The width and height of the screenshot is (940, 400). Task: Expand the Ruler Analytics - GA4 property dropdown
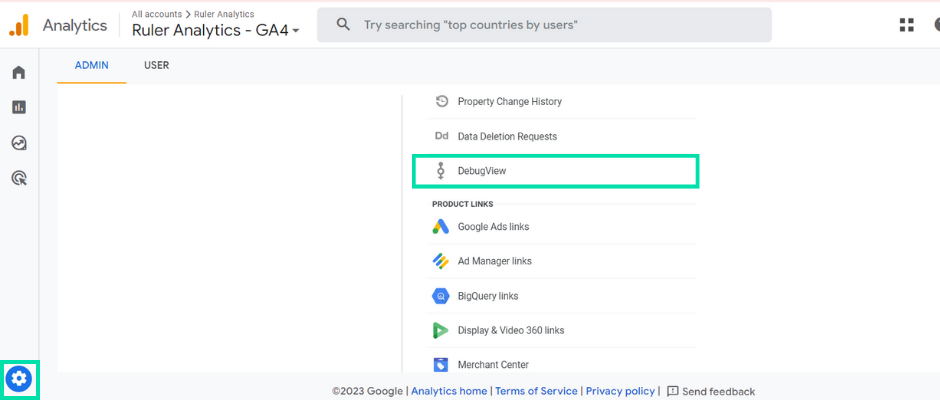pyautogui.click(x=216, y=30)
